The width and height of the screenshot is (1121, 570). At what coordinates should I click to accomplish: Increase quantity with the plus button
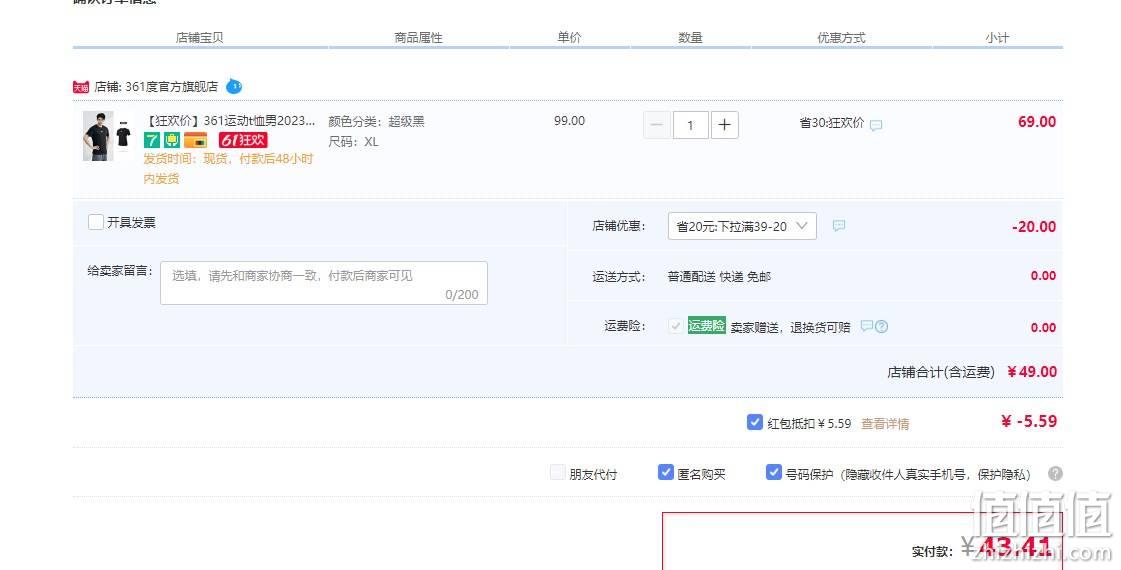click(x=724, y=125)
